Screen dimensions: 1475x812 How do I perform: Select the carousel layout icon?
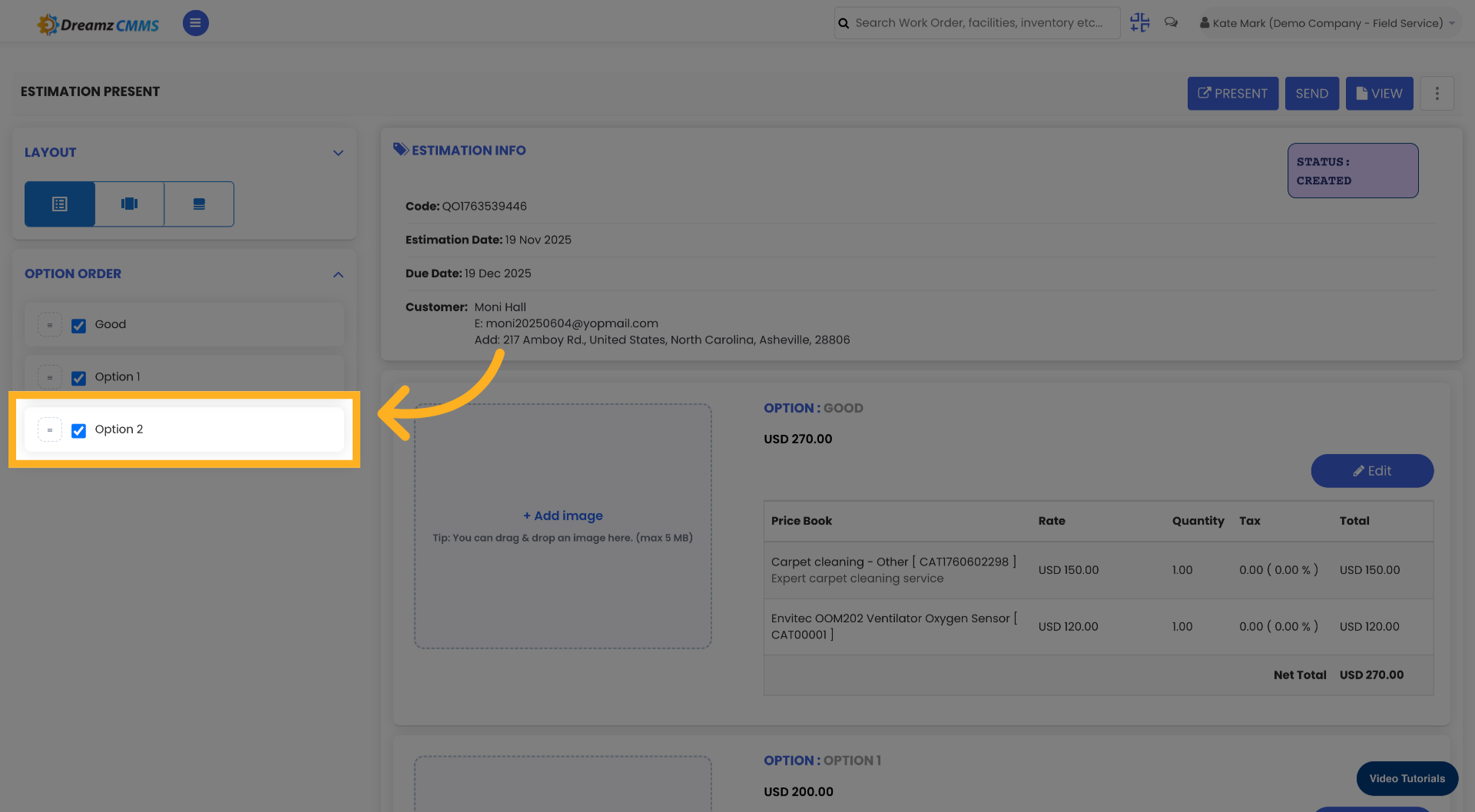129,204
